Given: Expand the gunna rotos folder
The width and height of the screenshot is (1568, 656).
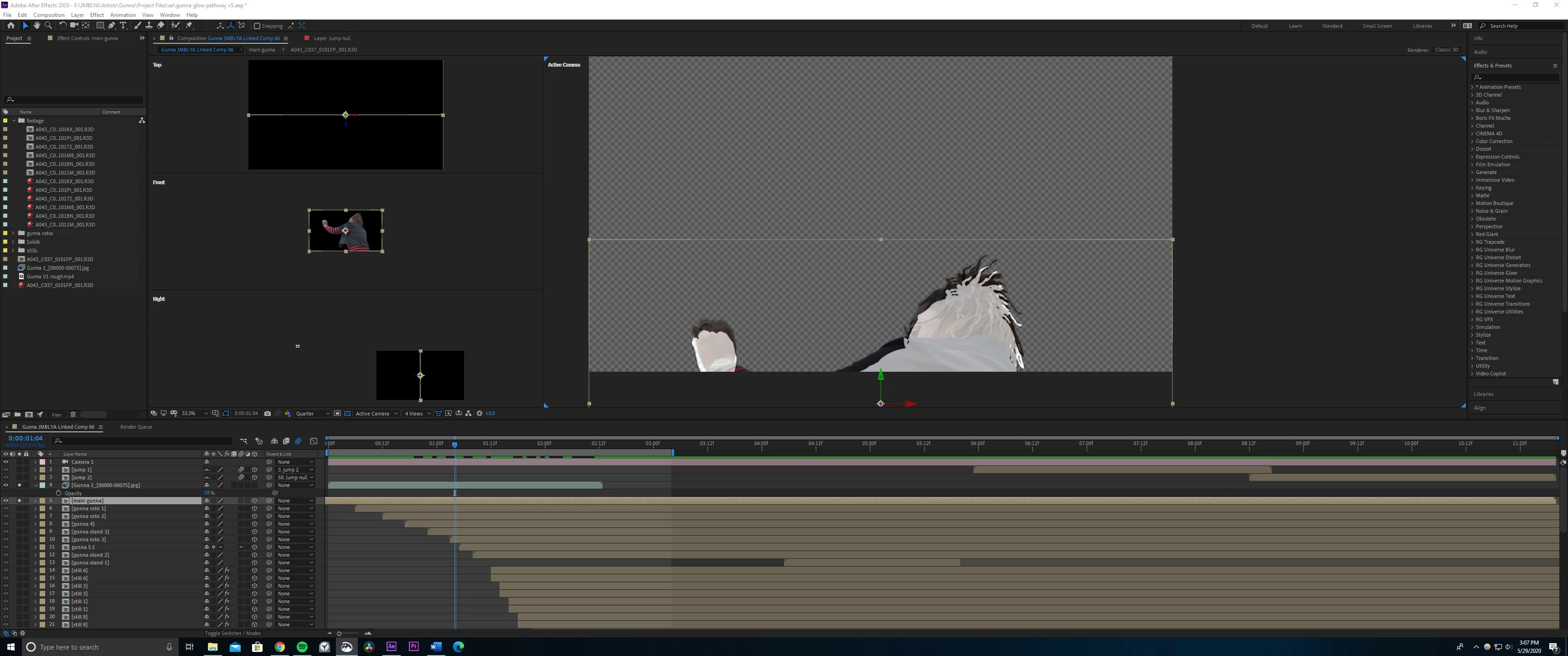Looking at the screenshot, I should point(13,233).
